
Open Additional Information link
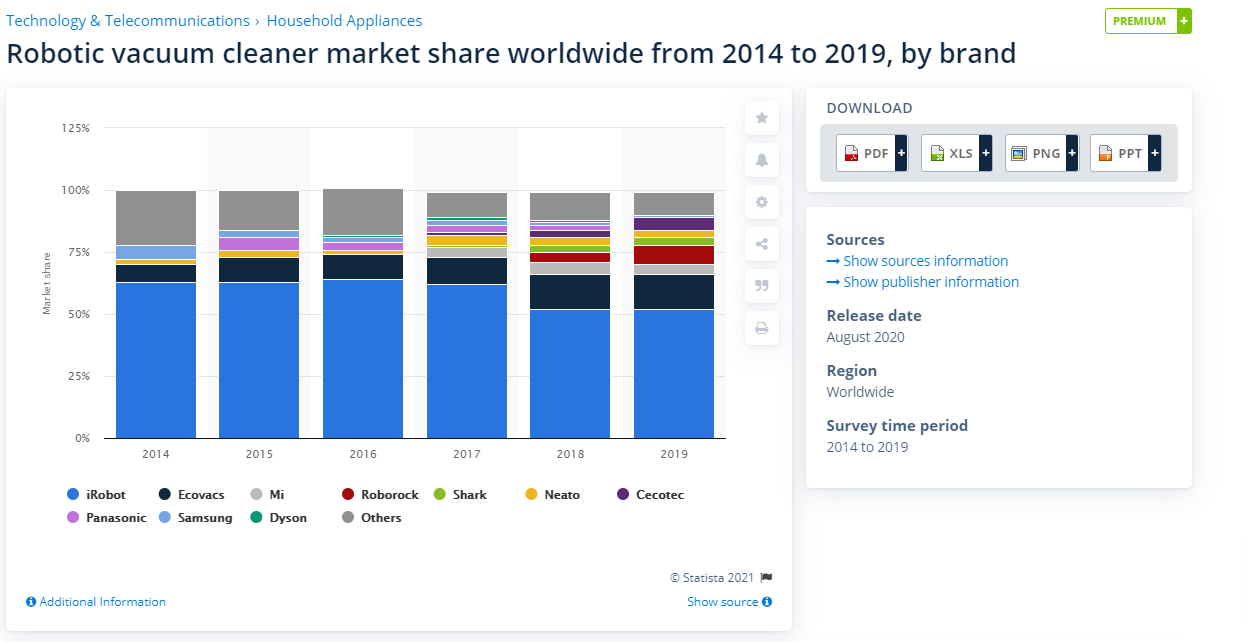click(x=96, y=602)
